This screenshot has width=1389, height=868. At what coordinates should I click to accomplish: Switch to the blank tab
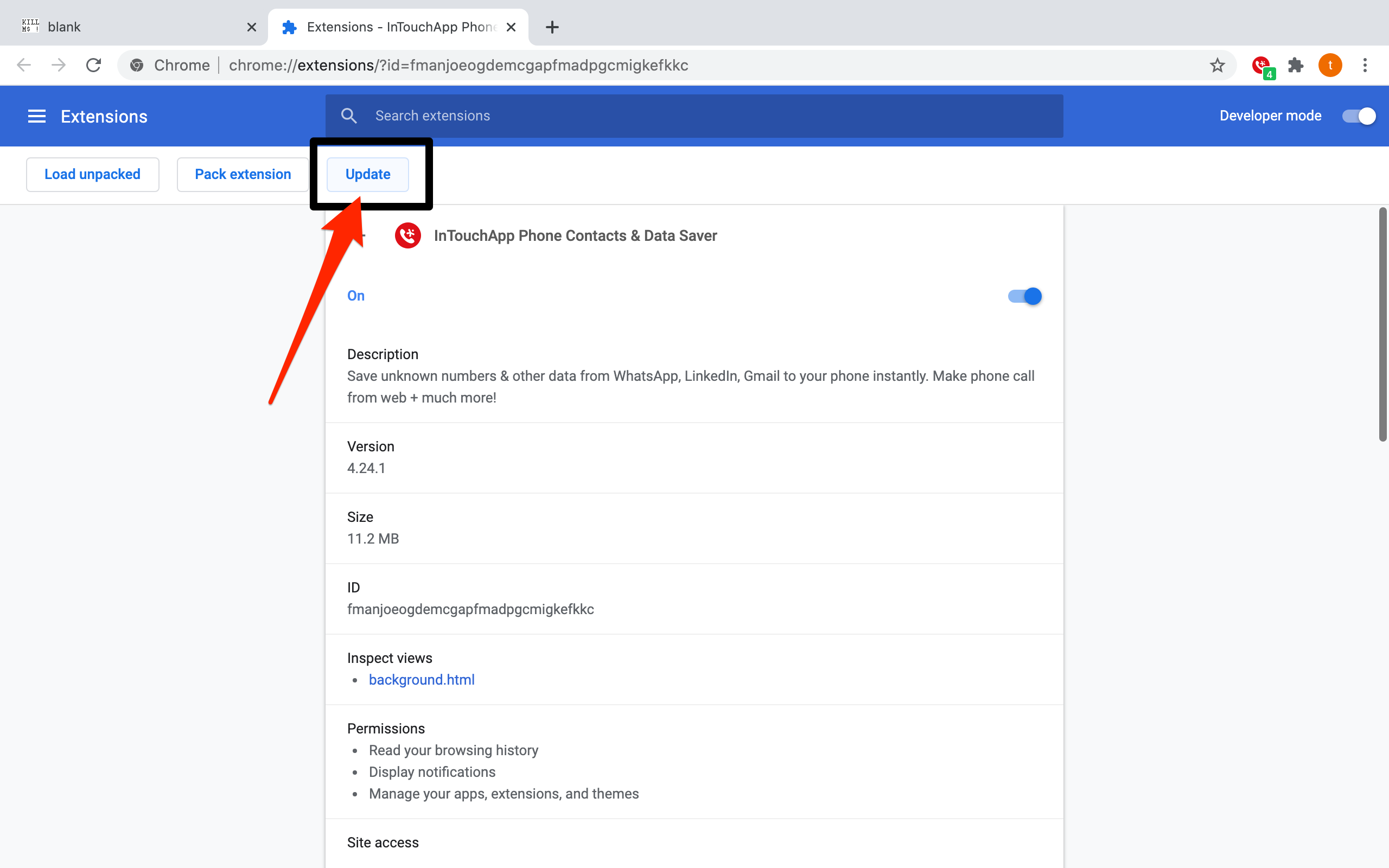click(x=132, y=27)
